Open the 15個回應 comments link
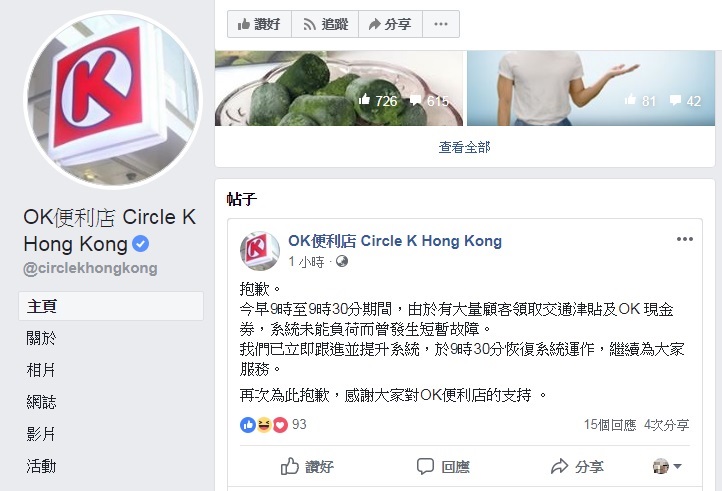722x491 pixels. click(610, 425)
